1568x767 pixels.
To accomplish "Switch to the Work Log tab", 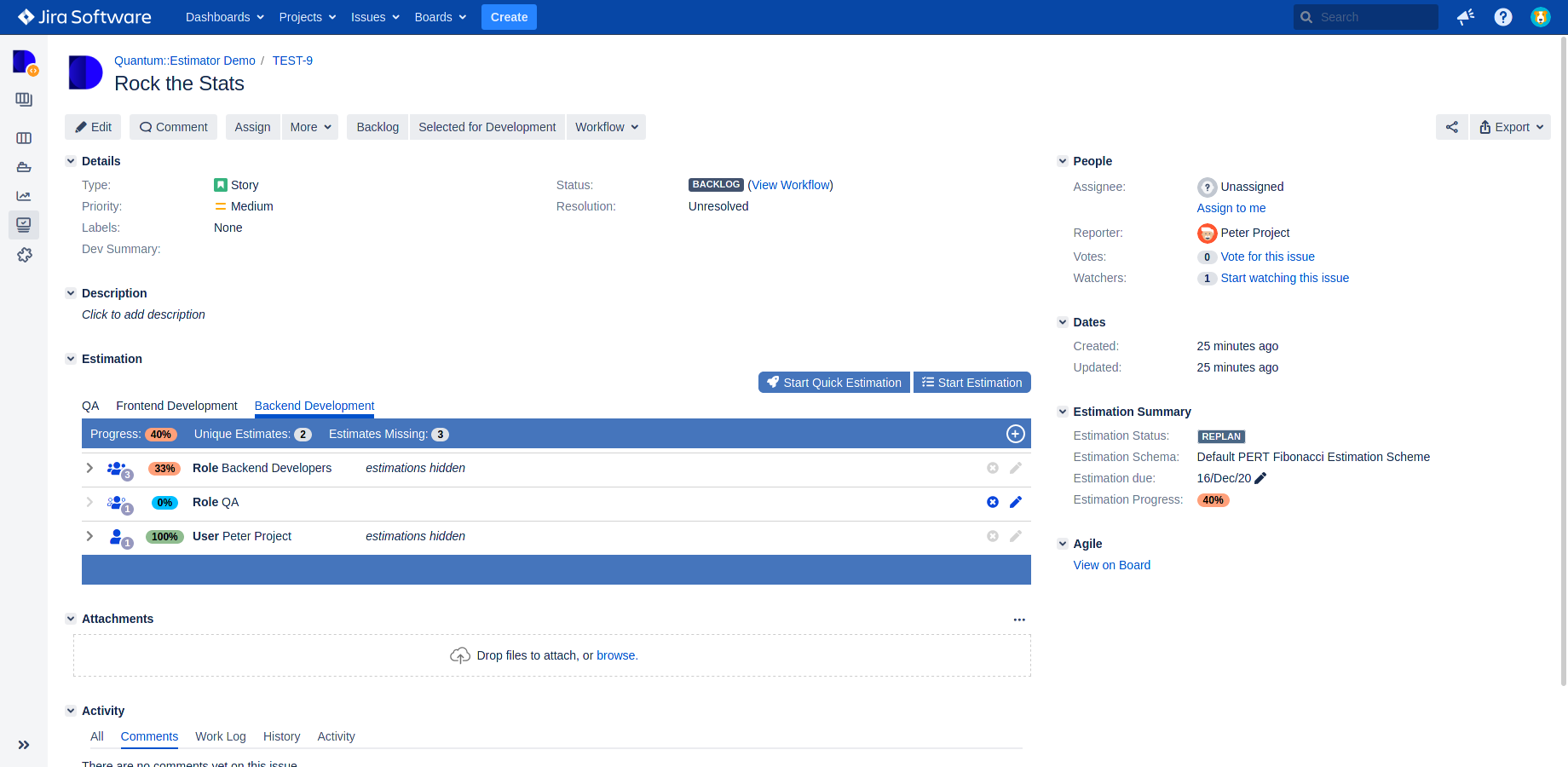I will pos(221,736).
